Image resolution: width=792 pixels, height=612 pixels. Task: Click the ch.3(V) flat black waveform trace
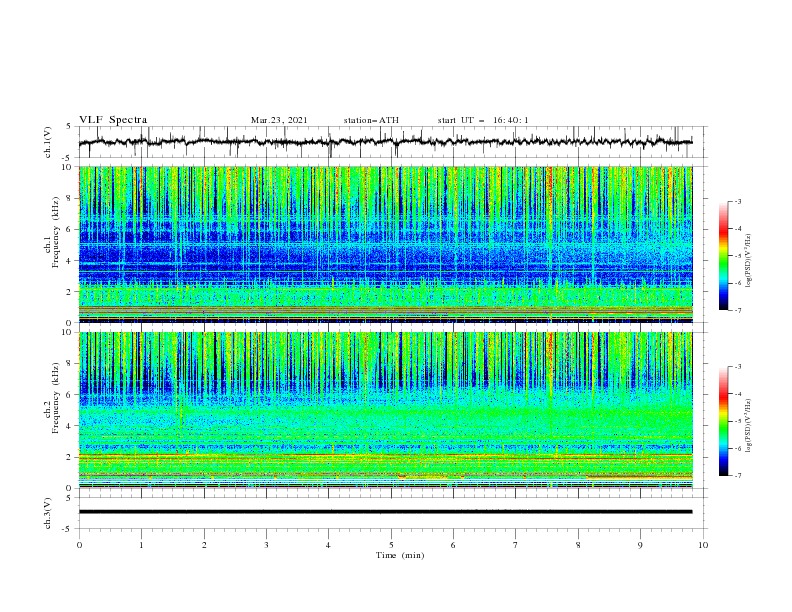pyautogui.click(x=385, y=512)
